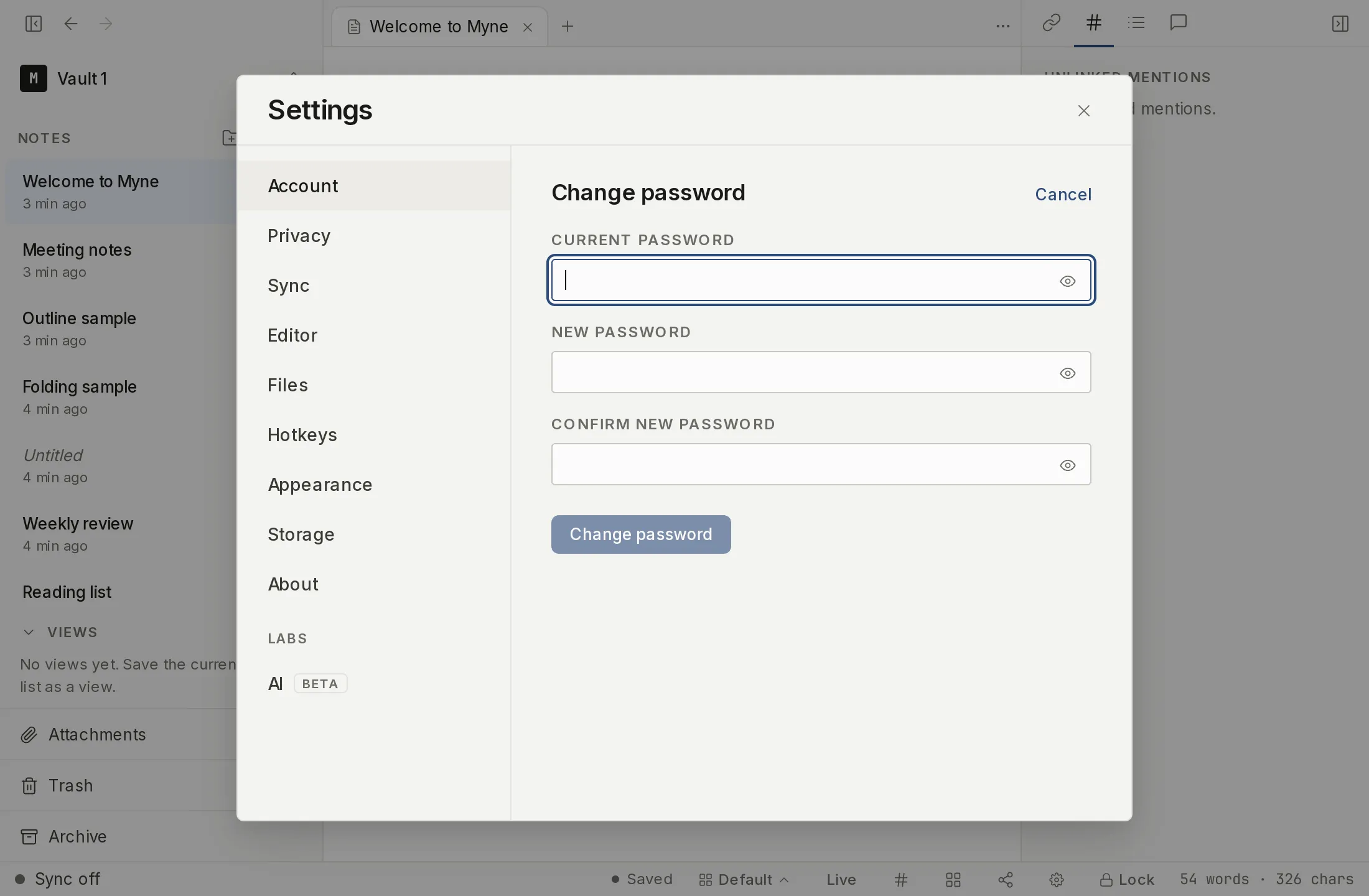Collapse the left sidebar panel icon
The height and width of the screenshot is (896, 1369).
tap(34, 24)
